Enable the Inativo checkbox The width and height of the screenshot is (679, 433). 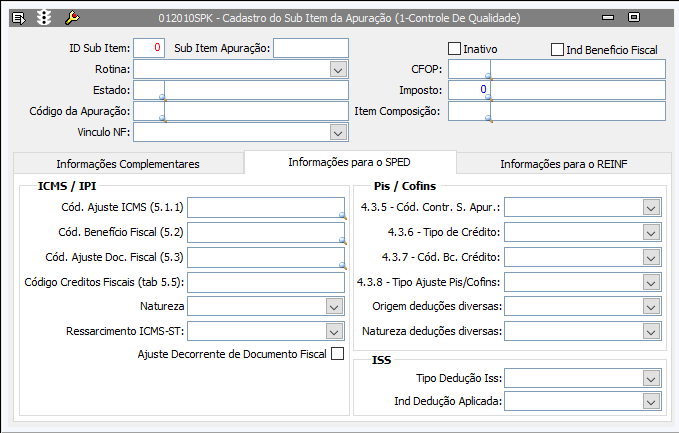tap(454, 48)
